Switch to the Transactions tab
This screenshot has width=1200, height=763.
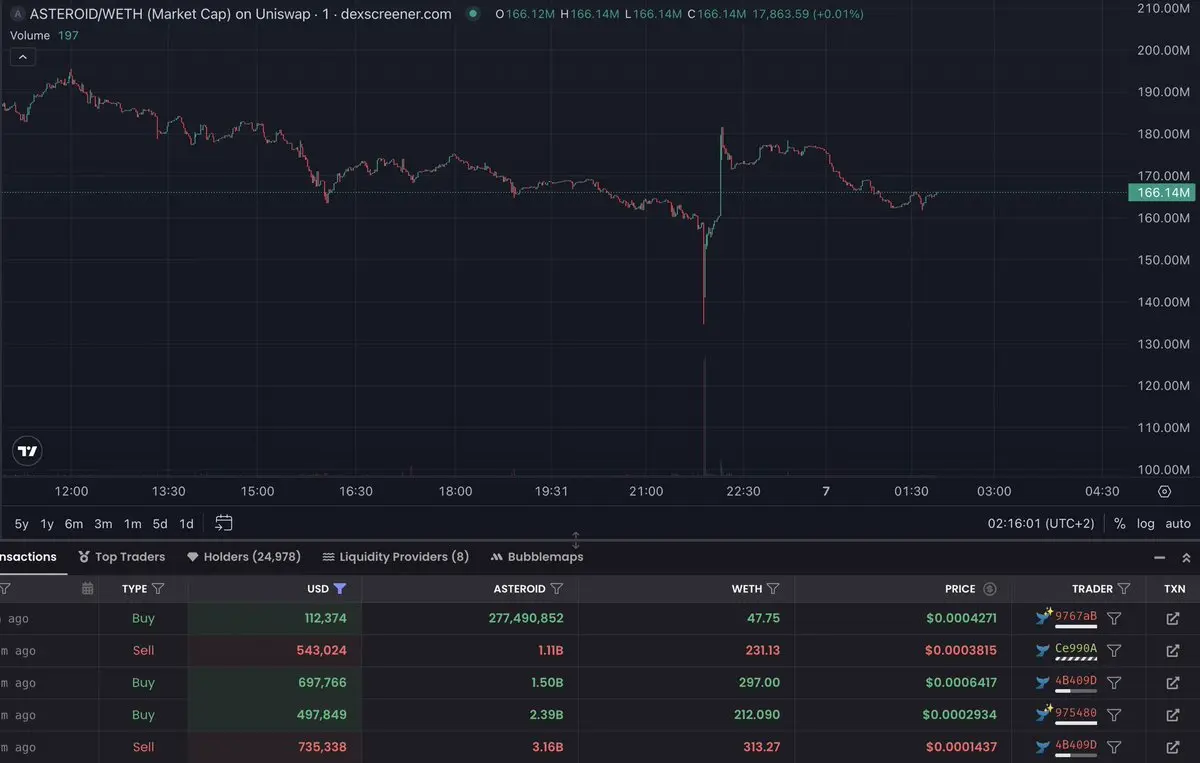[28, 557]
